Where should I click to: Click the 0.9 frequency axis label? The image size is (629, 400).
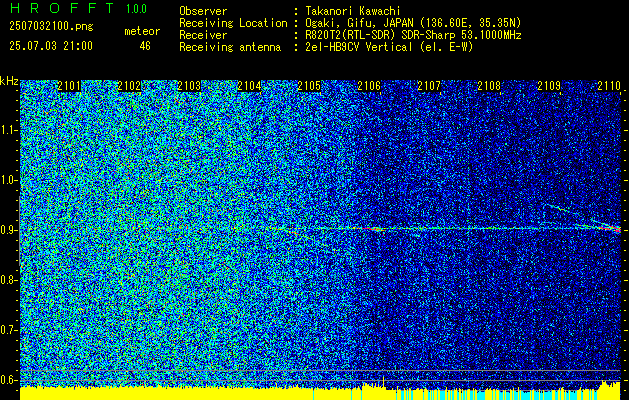click(x=8, y=230)
